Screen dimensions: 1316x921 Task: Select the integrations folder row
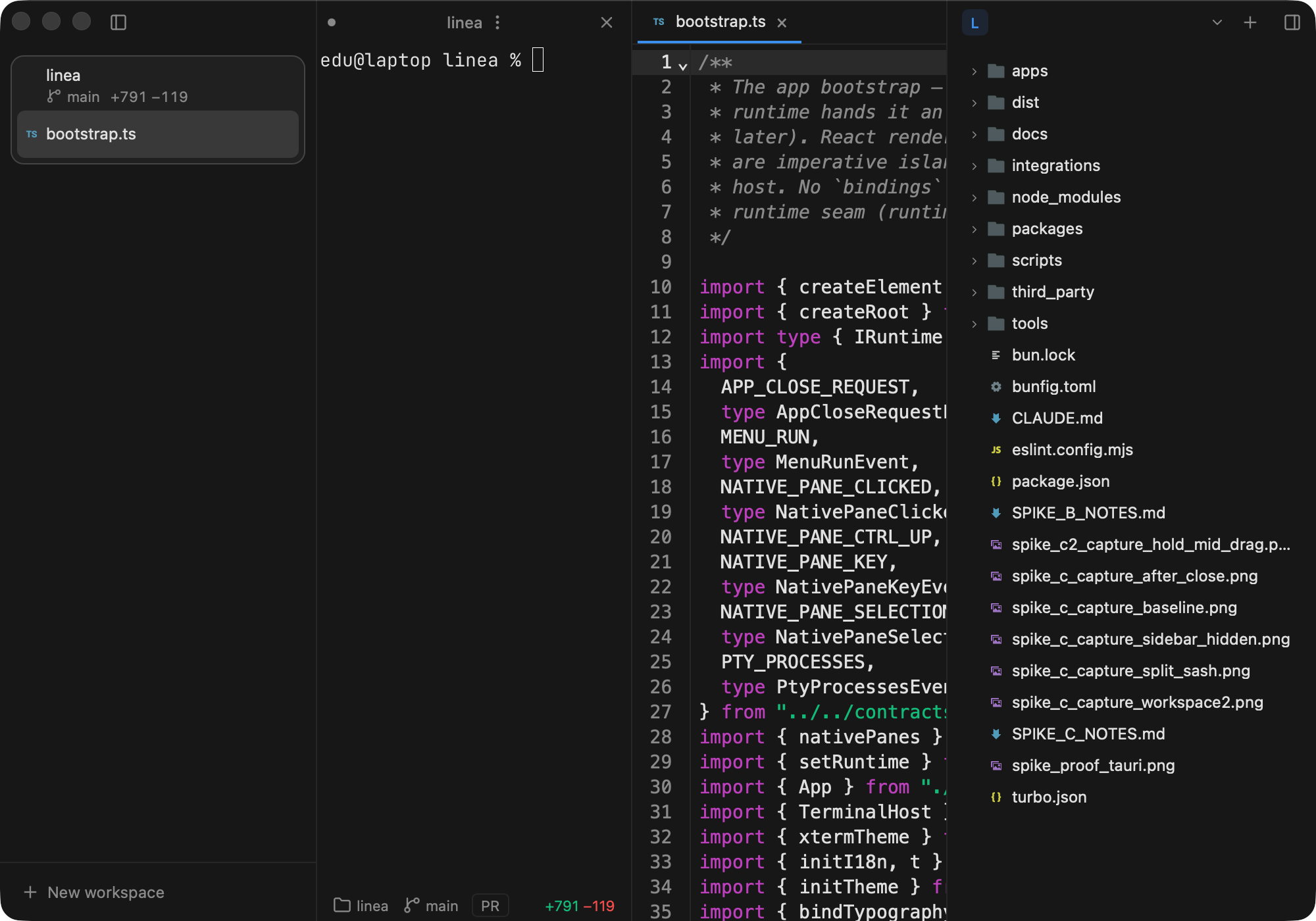point(1132,166)
